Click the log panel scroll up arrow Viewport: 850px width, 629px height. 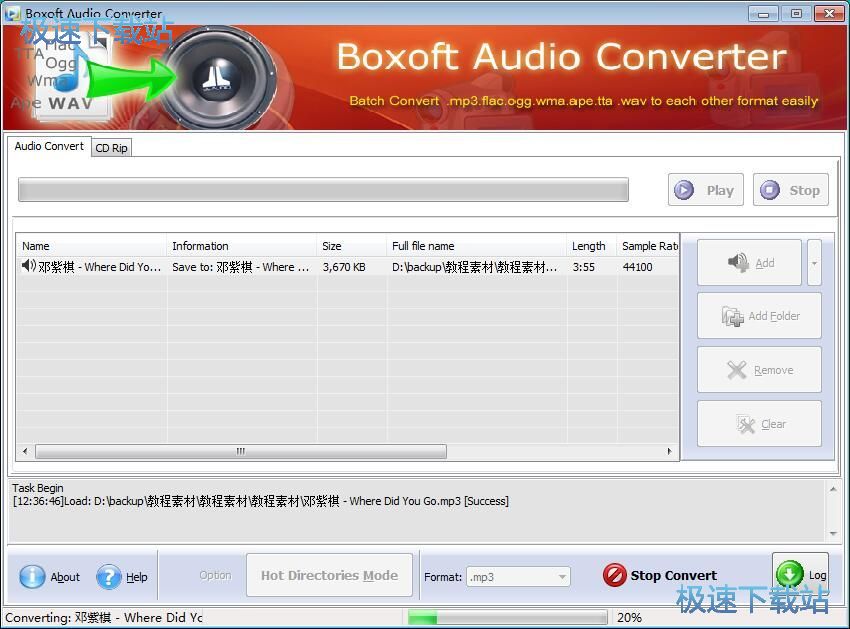pos(833,489)
